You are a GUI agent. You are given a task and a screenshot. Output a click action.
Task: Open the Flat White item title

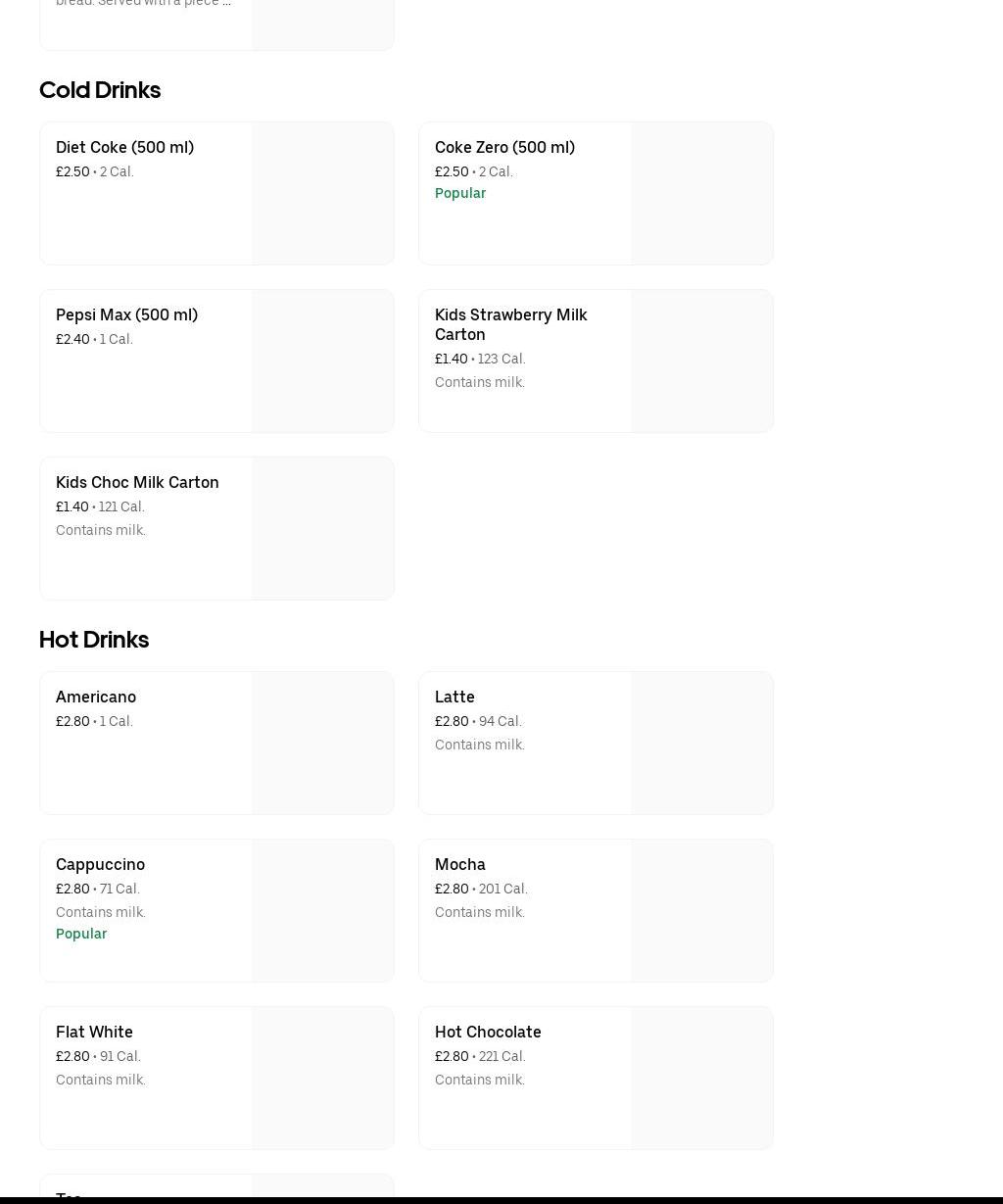[94, 1032]
